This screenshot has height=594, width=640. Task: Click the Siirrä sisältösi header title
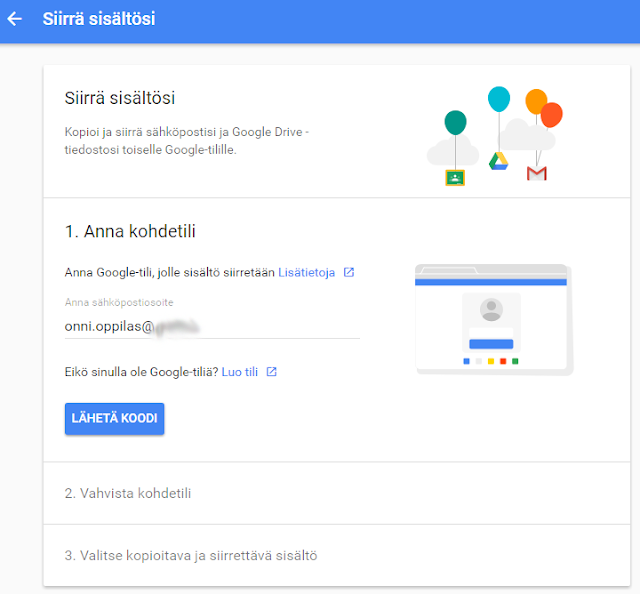coord(99,19)
